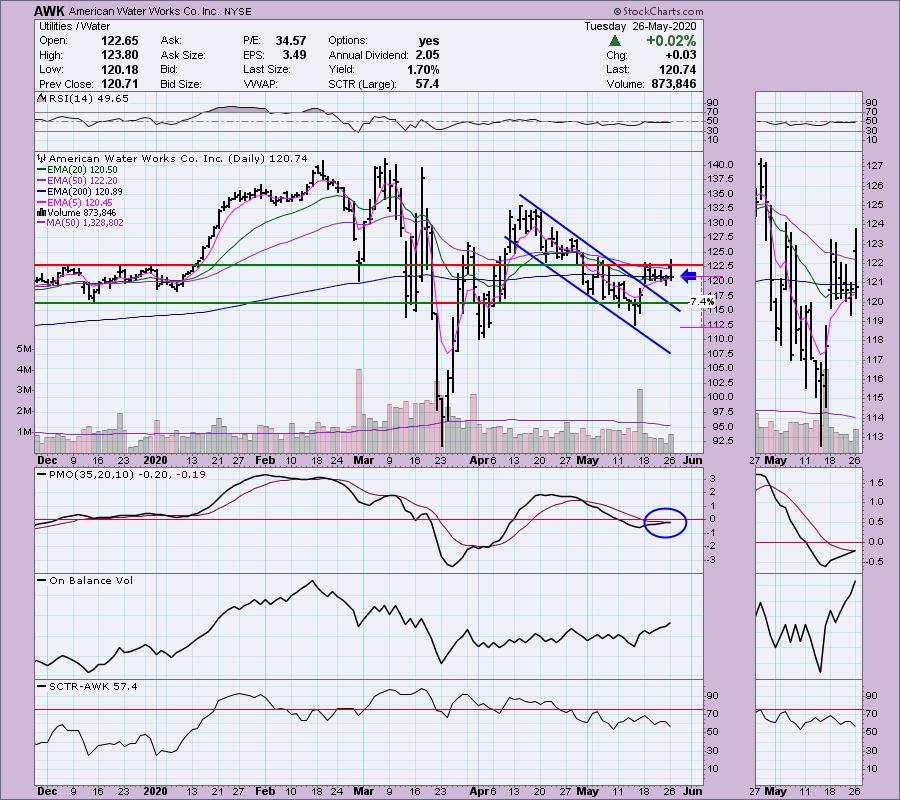The image size is (900, 800).
Task: Click the AWK ticker symbol in the title
Action: [49, 11]
